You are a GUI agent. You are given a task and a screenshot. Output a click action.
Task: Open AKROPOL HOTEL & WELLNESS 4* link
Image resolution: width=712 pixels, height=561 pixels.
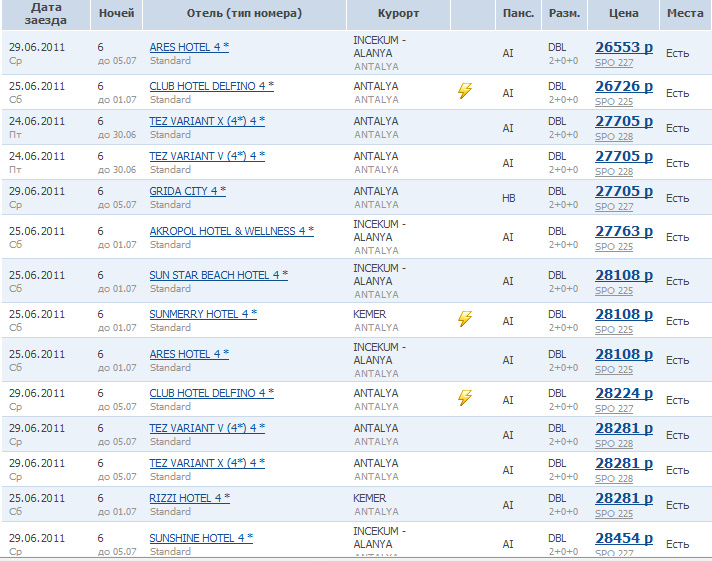(232, 231)
